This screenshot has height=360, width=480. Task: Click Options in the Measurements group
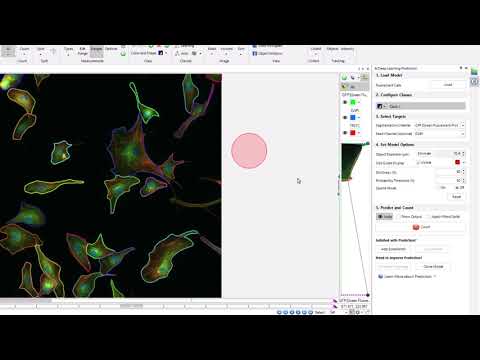[111, 49]
